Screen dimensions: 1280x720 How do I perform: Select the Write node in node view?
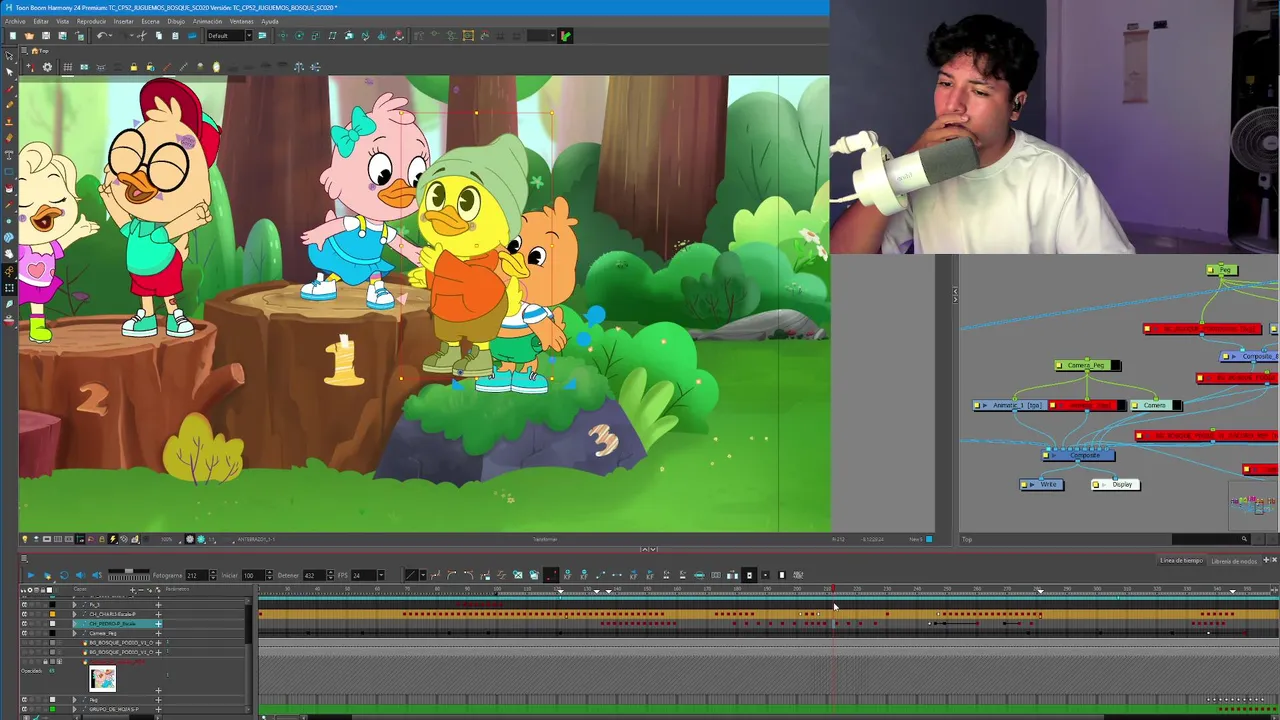click(x=1042, y=485)
